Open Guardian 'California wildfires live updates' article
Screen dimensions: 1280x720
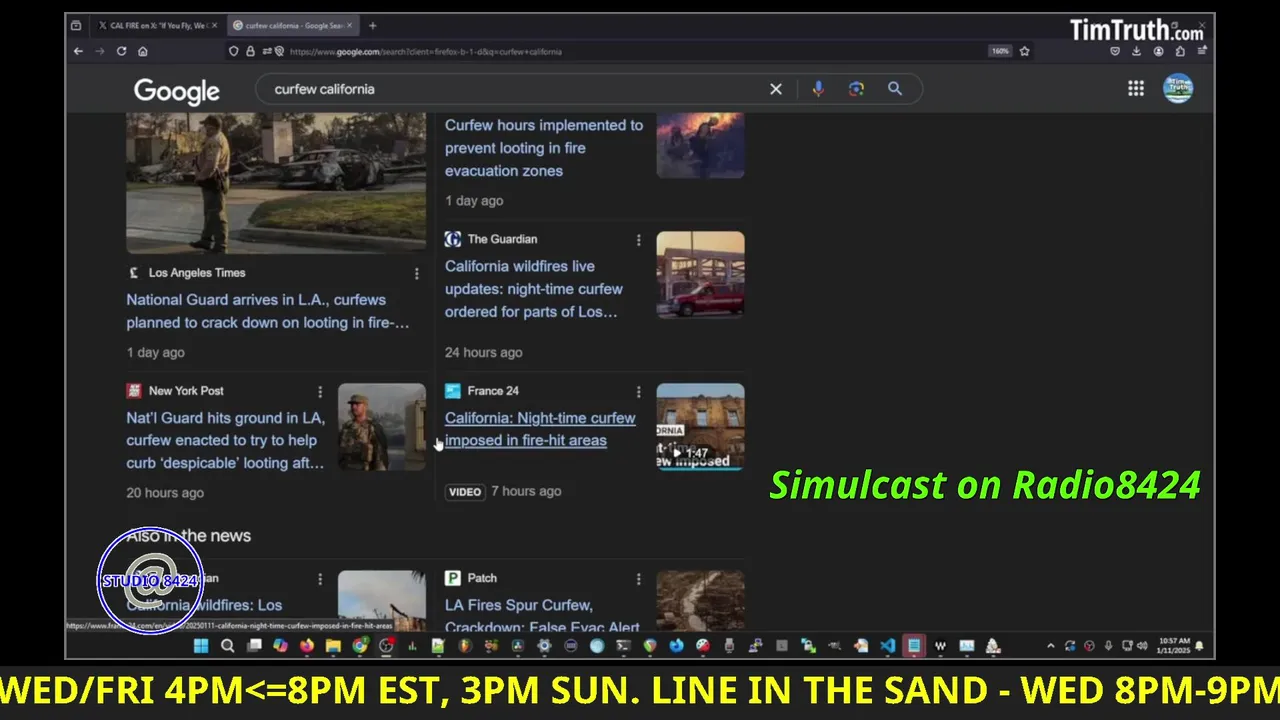tap(534, 289)
